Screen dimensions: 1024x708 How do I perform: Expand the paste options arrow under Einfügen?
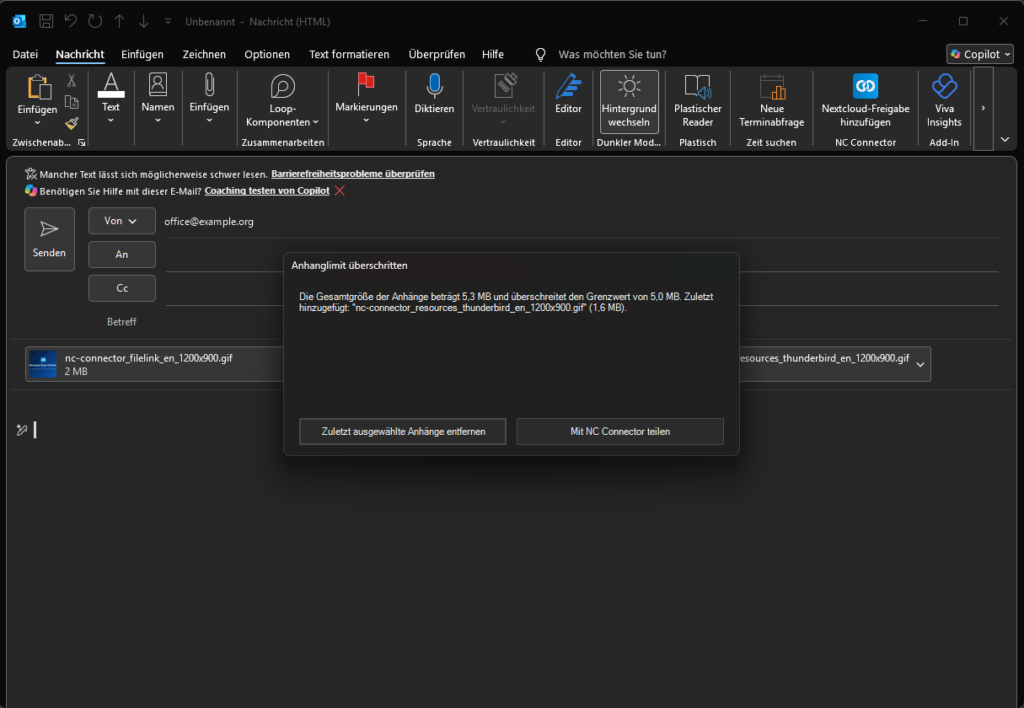(x=37, y=122)
